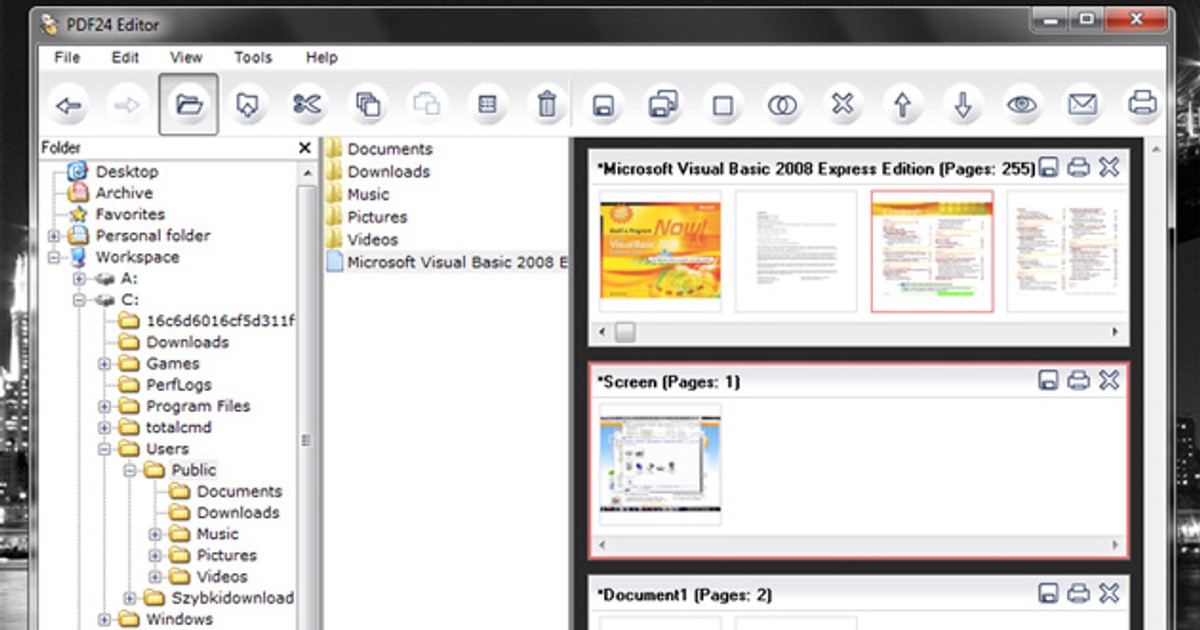Click the printer icon in main toolbar
1200x630 pixels.
click(x=1142, y=104)
